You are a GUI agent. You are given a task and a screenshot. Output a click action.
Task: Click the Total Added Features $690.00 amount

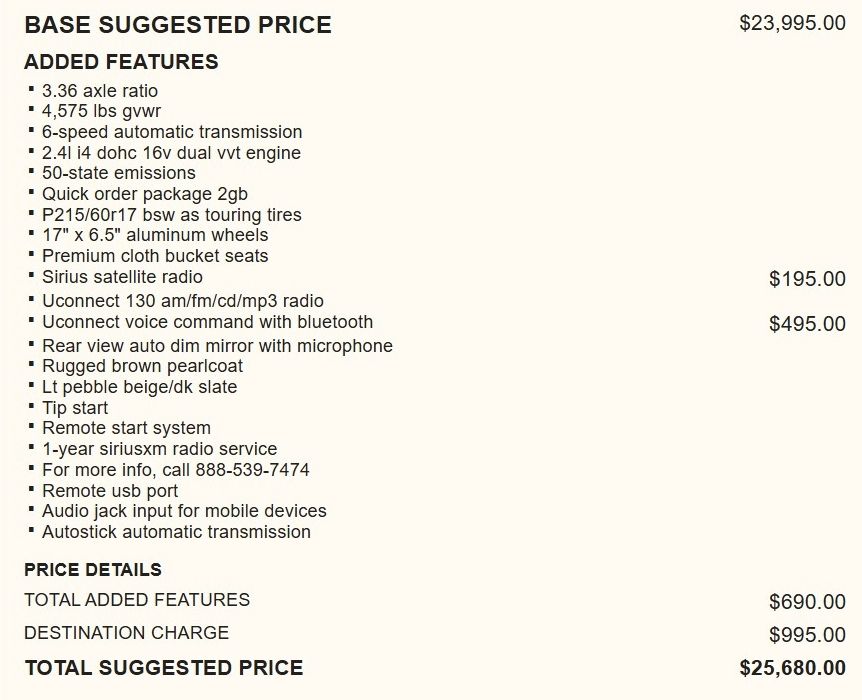[x=807, y=602]
